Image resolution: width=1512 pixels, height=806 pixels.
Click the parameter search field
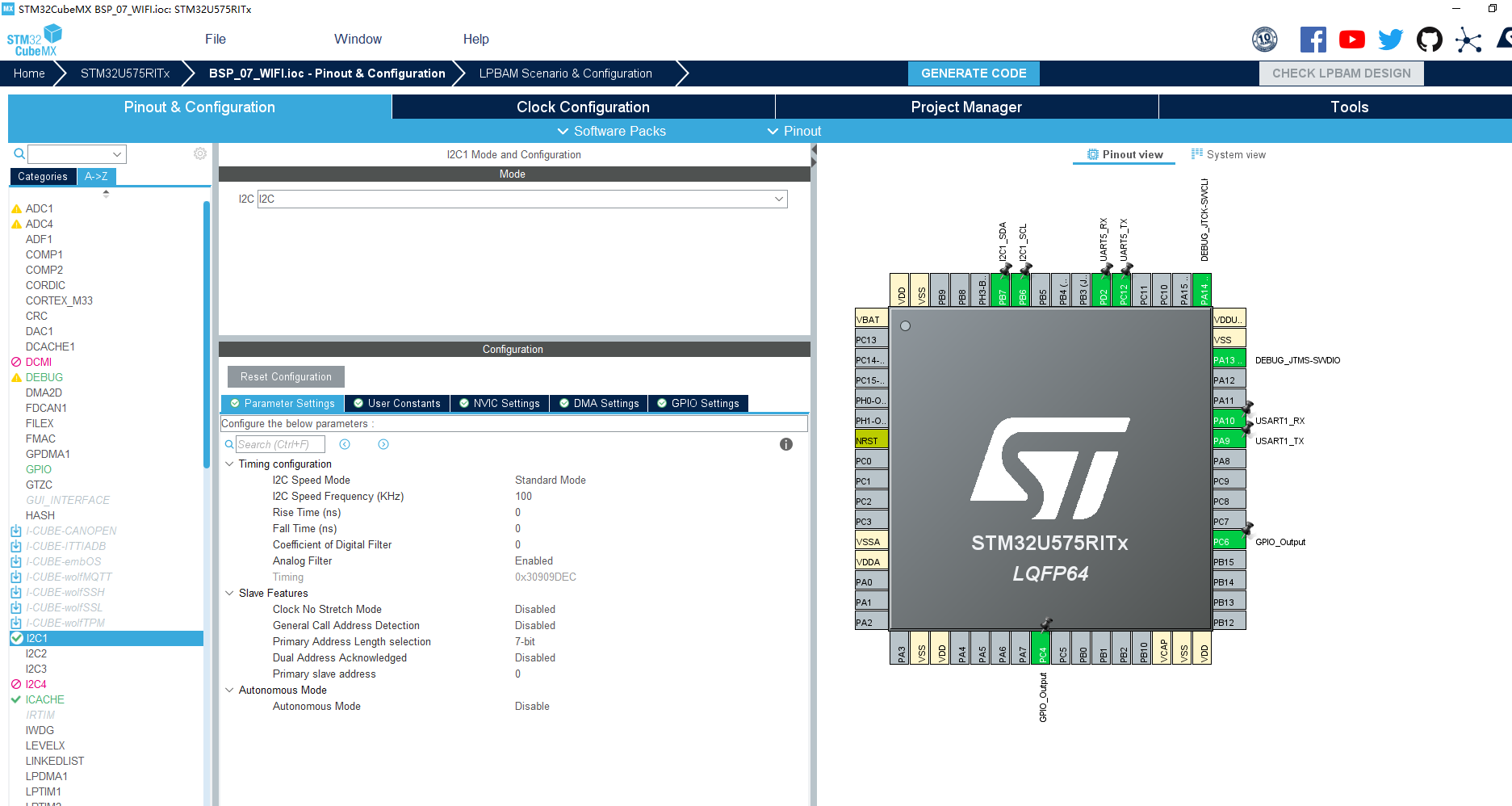tap(280, 444)
